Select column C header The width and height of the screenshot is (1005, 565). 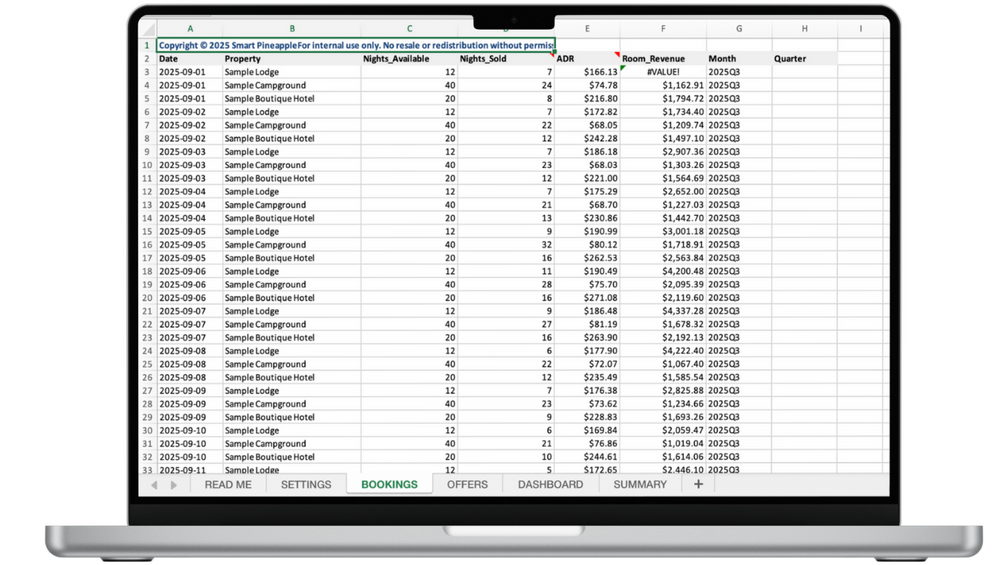pos(410,29)
